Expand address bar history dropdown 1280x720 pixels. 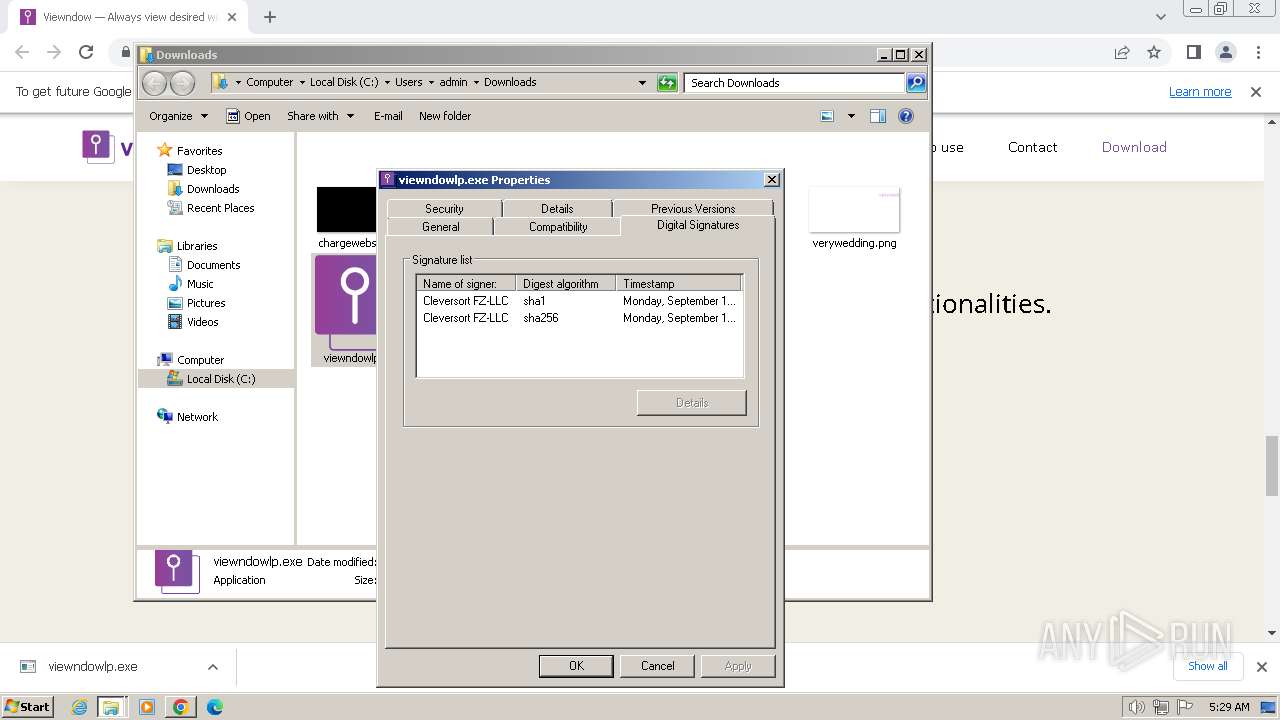point(642,83)
